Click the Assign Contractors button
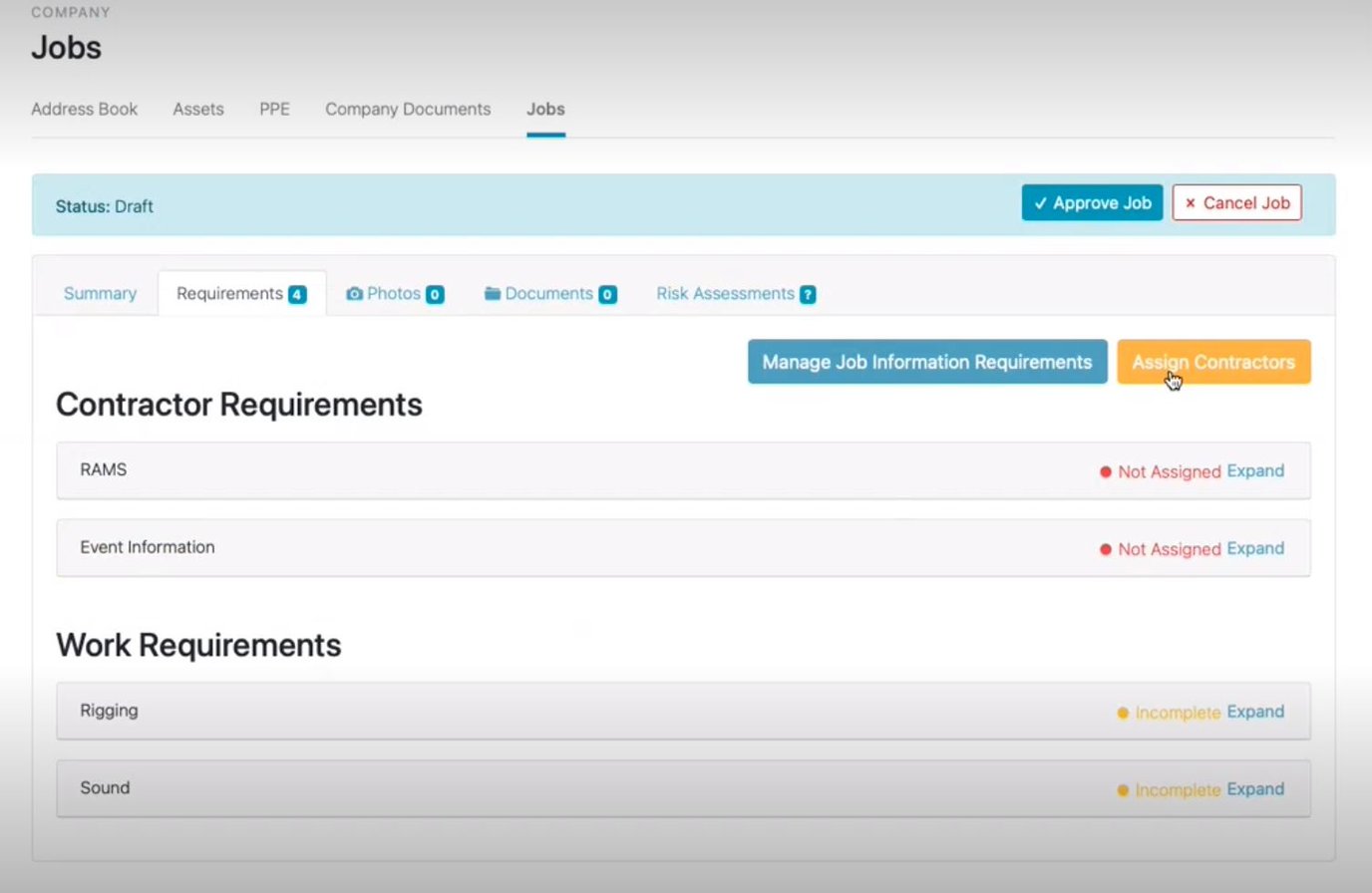Image resolution: width=1372 pixels, height=893 pixels. pyautogui.click(x=1212, y=362)
